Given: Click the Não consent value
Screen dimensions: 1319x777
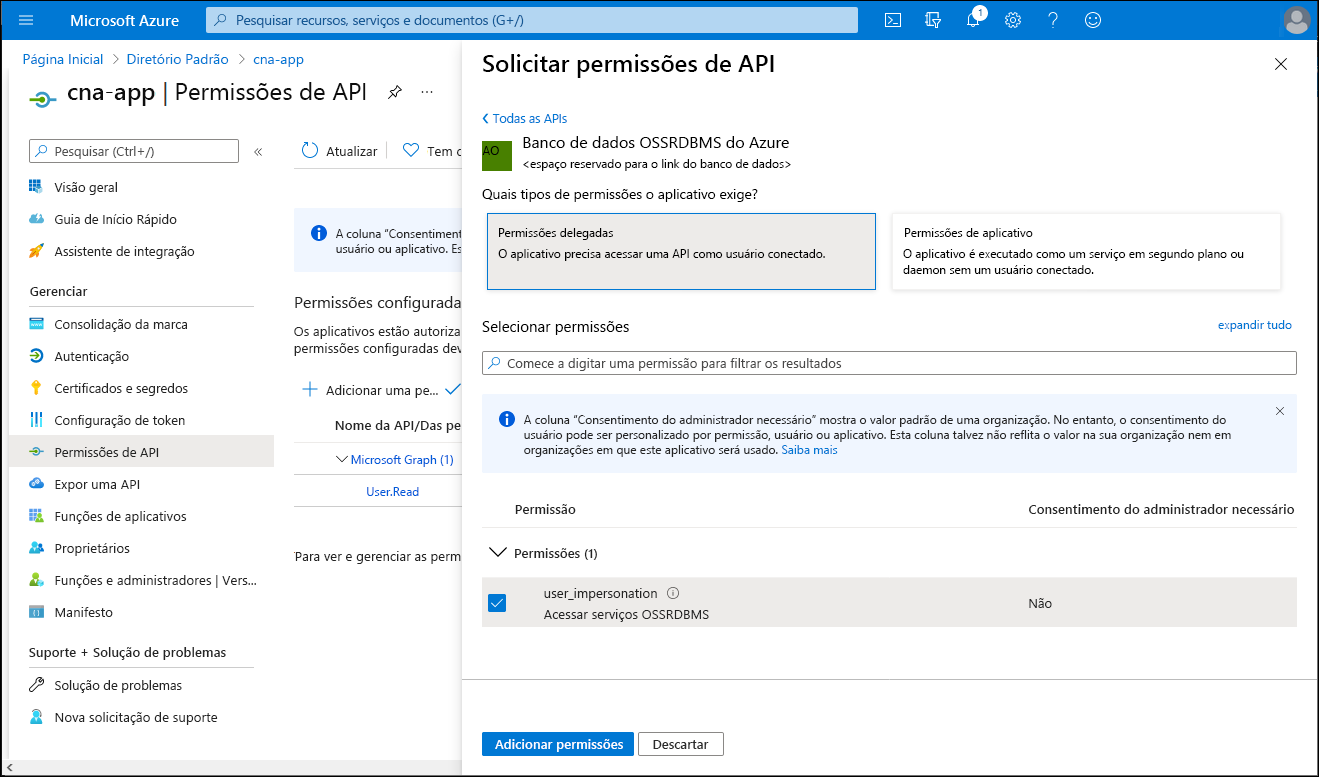Looking at the screenshot, I should [1040, 603].
